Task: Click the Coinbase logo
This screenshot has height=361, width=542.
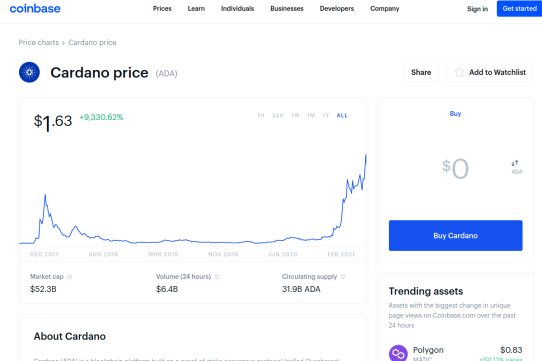Action: [35, 9]
